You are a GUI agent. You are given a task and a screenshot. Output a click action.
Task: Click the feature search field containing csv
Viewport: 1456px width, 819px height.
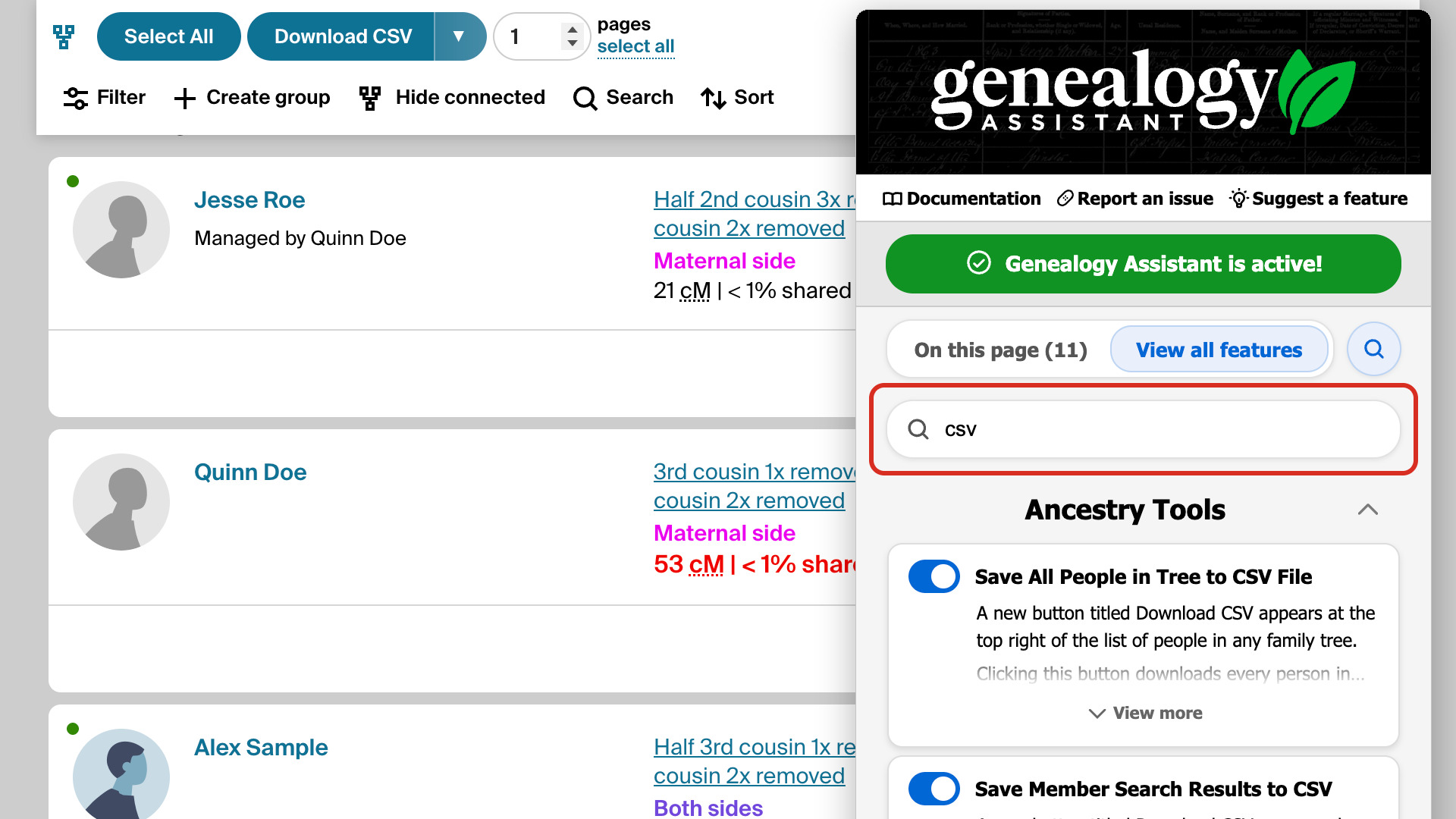point(1143,429)
